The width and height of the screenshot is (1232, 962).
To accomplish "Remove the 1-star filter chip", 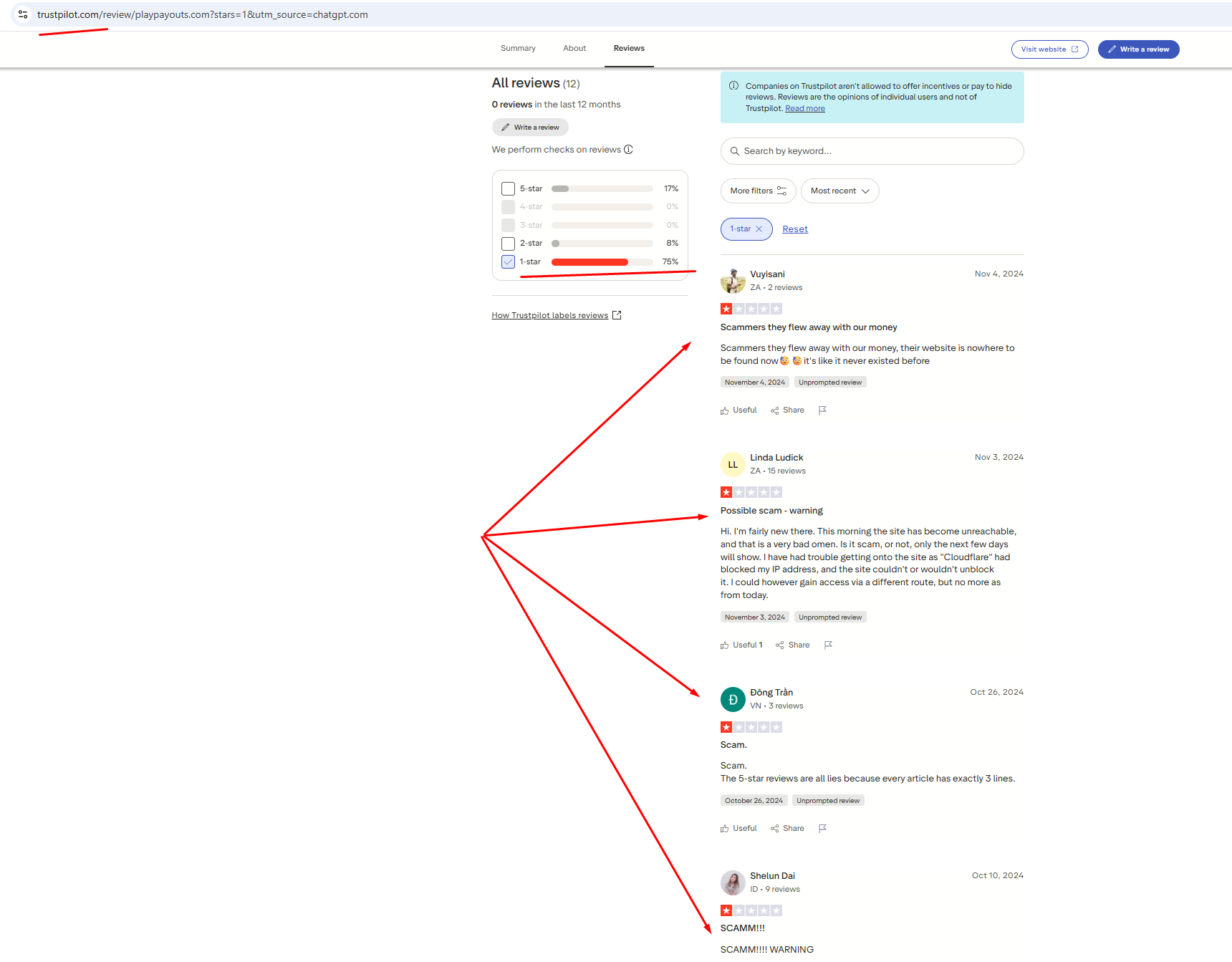I will click(759, 229).
